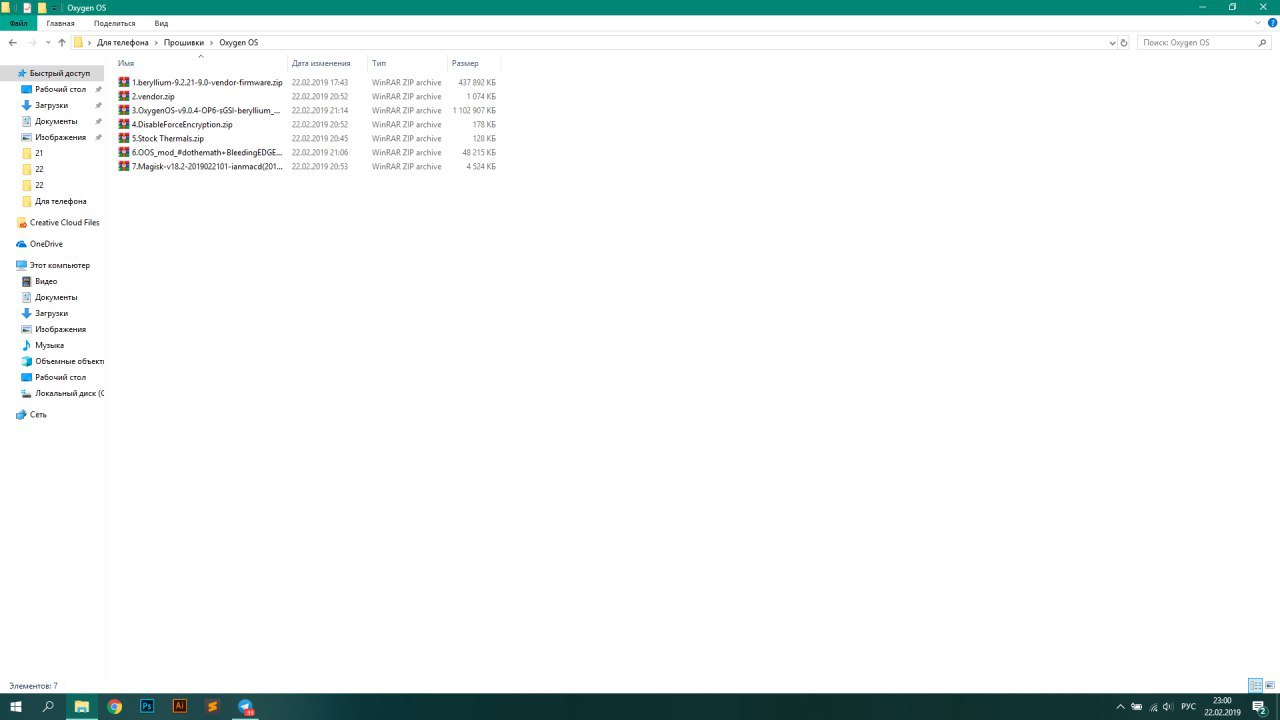Open 'Видео' under This PC

pos(46,281)
